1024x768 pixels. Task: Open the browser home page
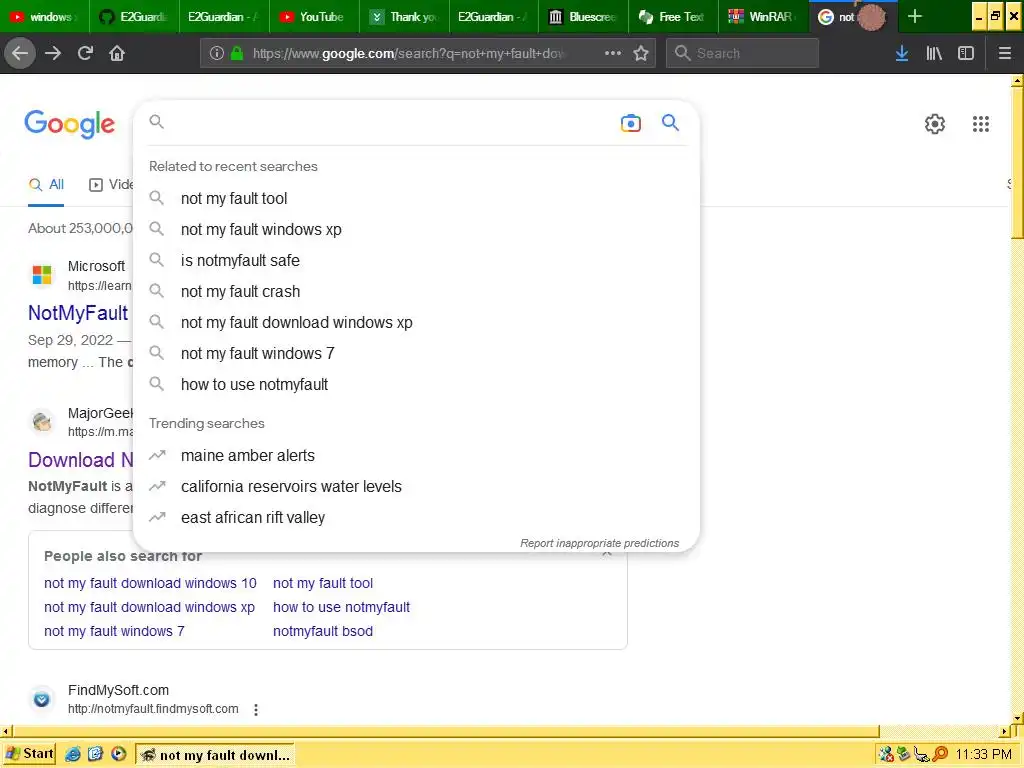(117, 53)
